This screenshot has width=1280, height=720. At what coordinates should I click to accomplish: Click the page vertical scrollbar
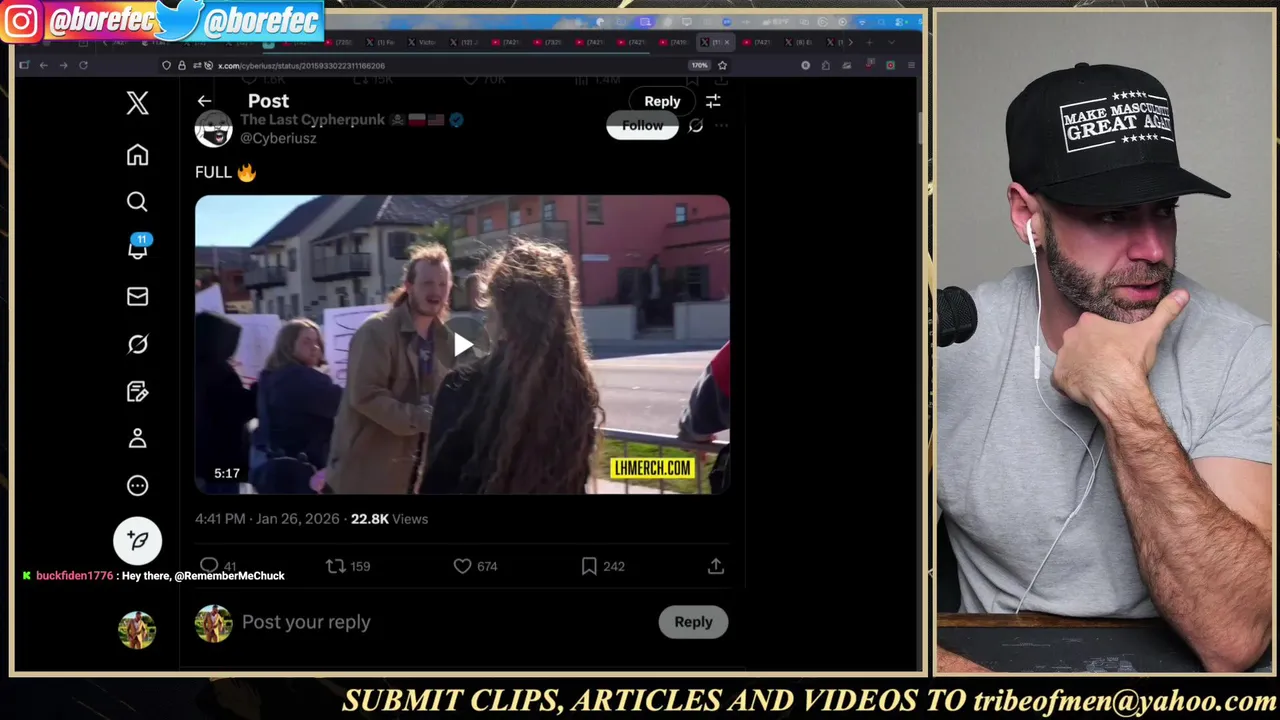point(920,130)
